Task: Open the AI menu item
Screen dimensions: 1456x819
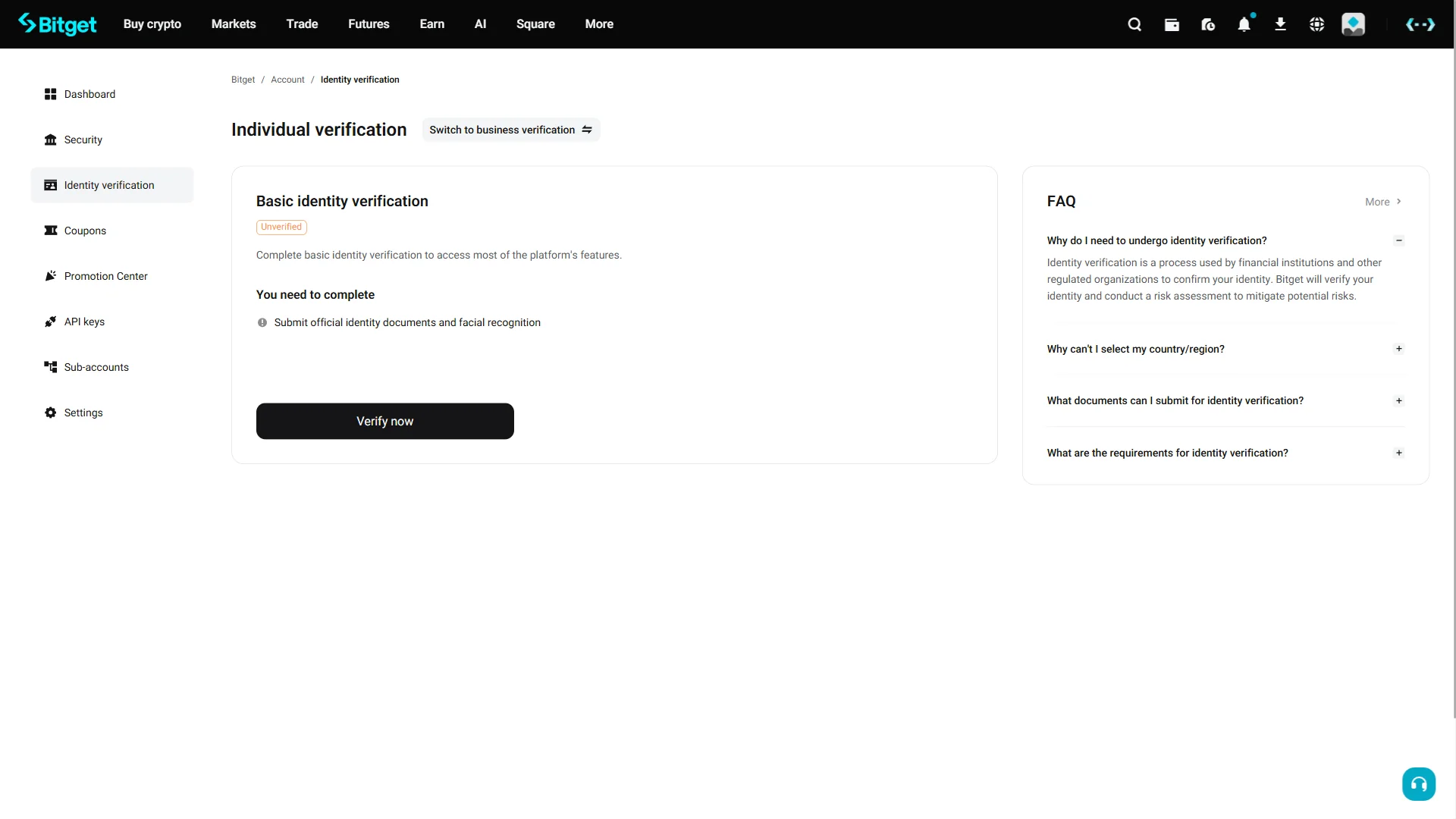Action: pyautogui.click(x=480, y=24)
